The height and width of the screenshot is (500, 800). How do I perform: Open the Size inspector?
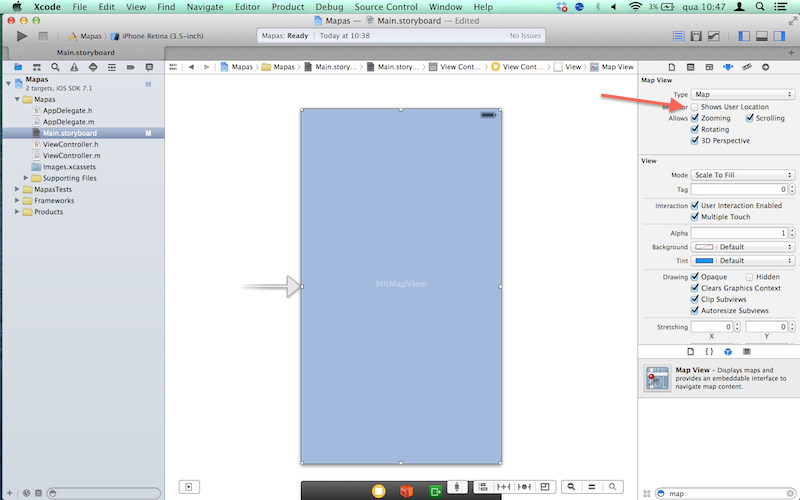pyautogui.click(x=746, y=67)
